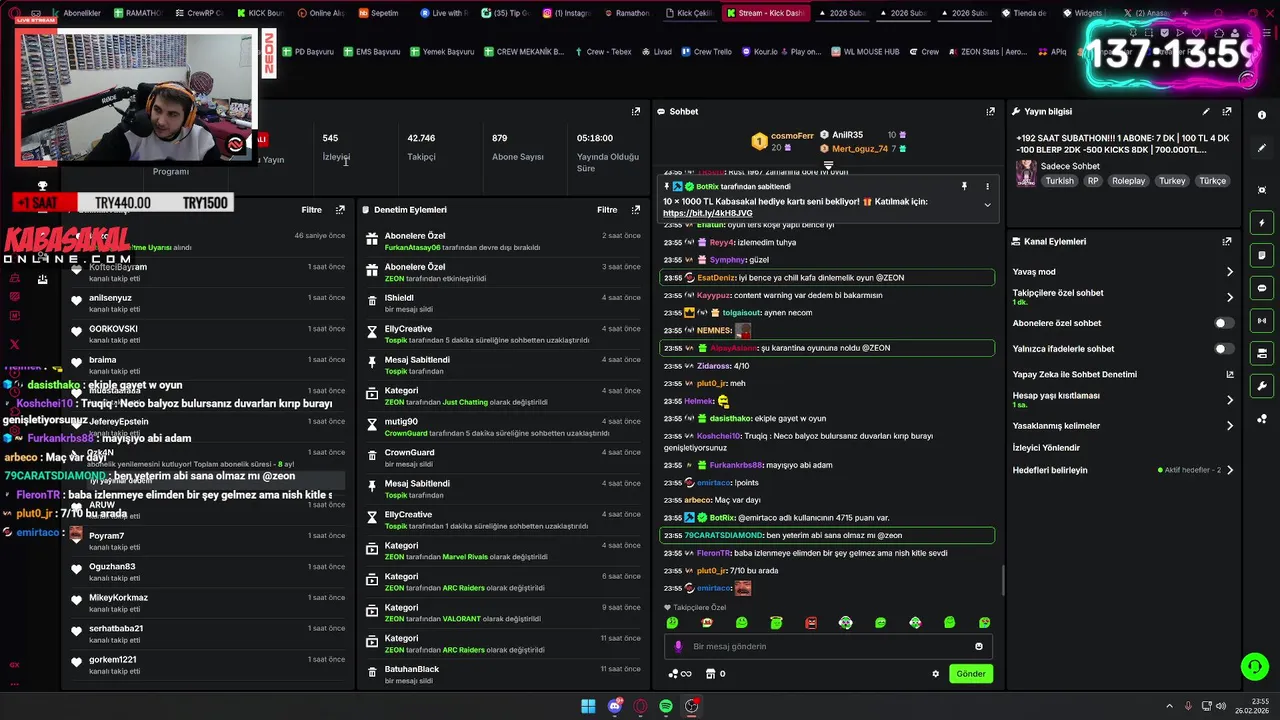Toggle Abonelere özel sohbet switch
Image resolution: width=1280 pixels, height=720 pixels.
point(1224,323)
